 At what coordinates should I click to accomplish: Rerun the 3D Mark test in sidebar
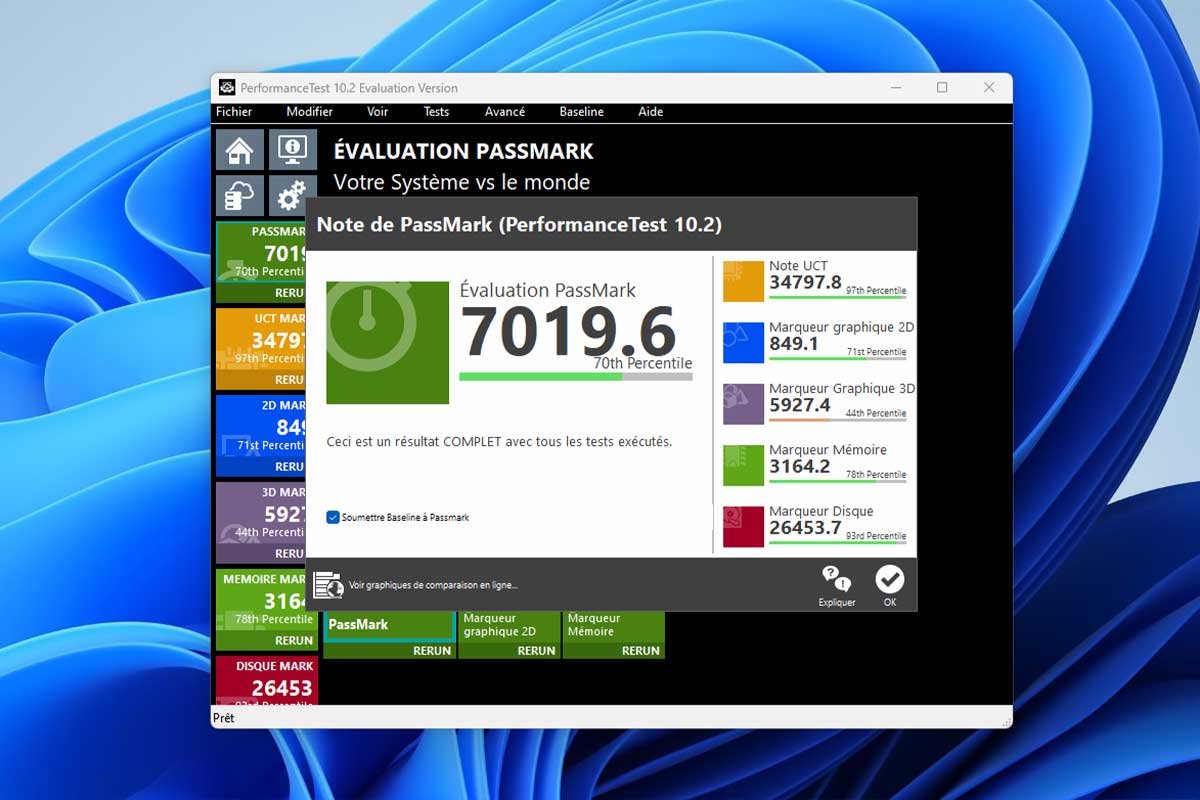[x=289, y=554]
